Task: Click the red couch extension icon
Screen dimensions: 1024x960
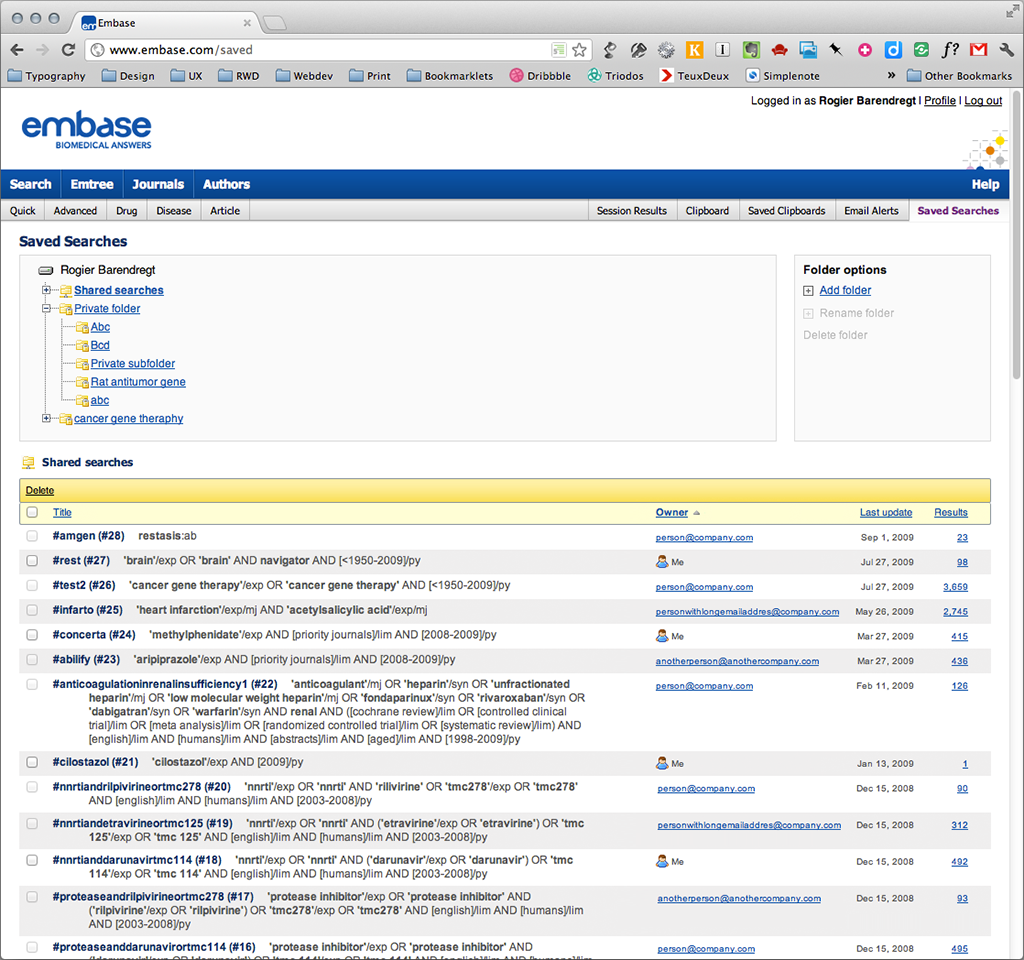Action: (779, 50)
